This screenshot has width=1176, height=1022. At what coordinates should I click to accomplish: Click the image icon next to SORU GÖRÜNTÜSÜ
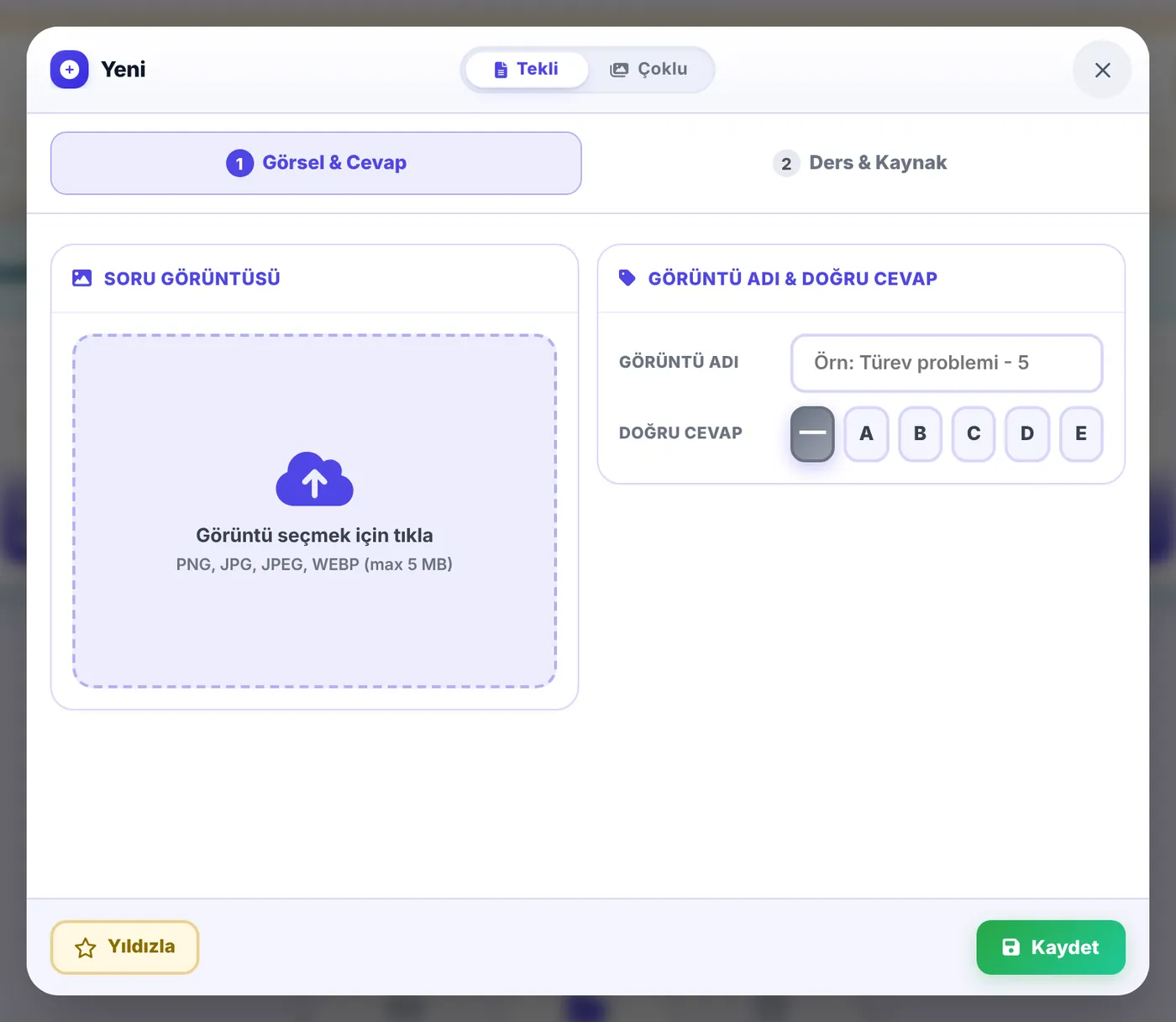(81, 278)
